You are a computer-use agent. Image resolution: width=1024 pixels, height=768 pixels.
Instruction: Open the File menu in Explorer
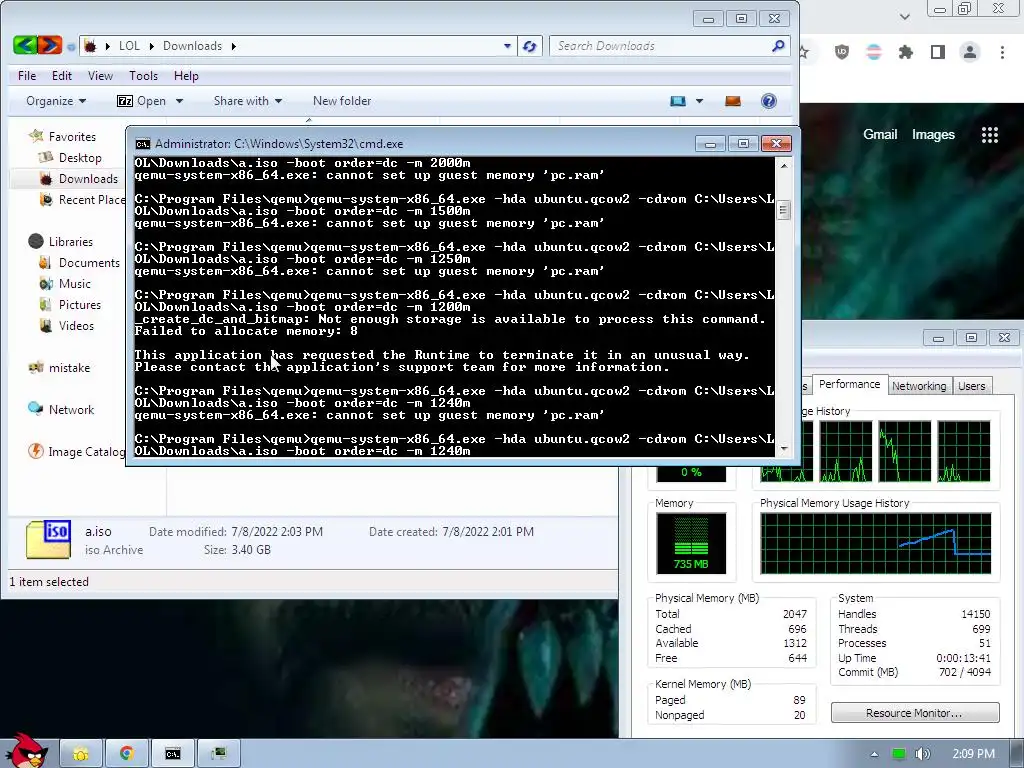(27, 76)
